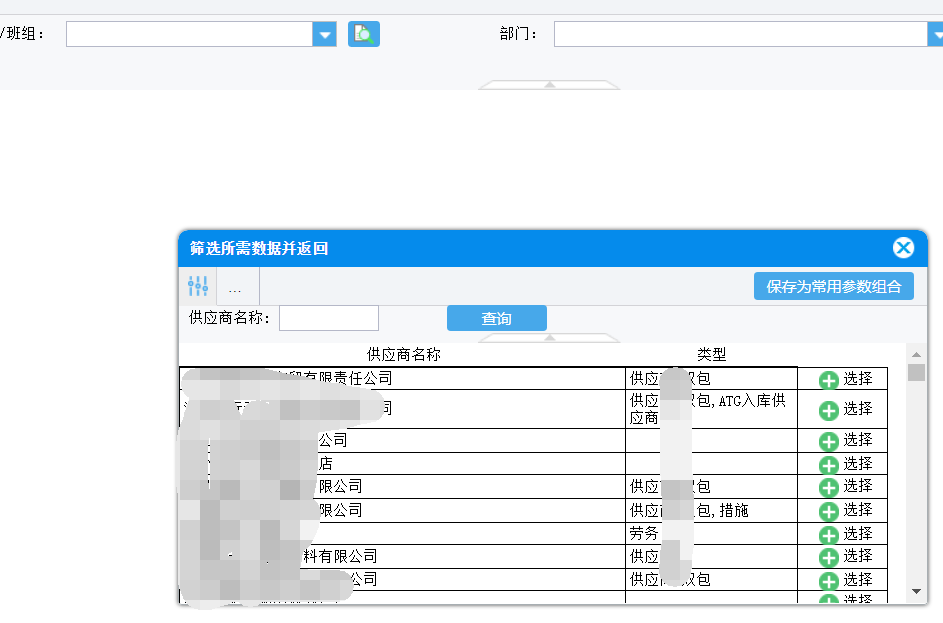Click the 供应商名称 column header
The width and height of the screenshot is (943, 623).
click(x=404, y=354)
